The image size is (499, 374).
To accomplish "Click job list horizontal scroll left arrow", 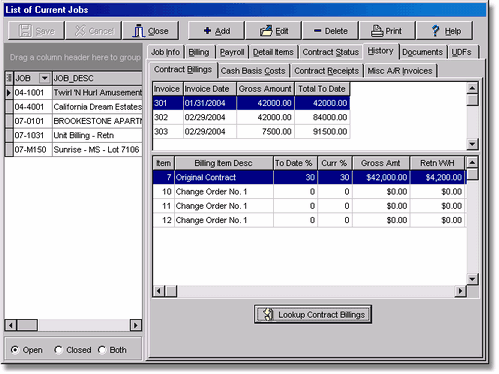I will click(11, 325).
